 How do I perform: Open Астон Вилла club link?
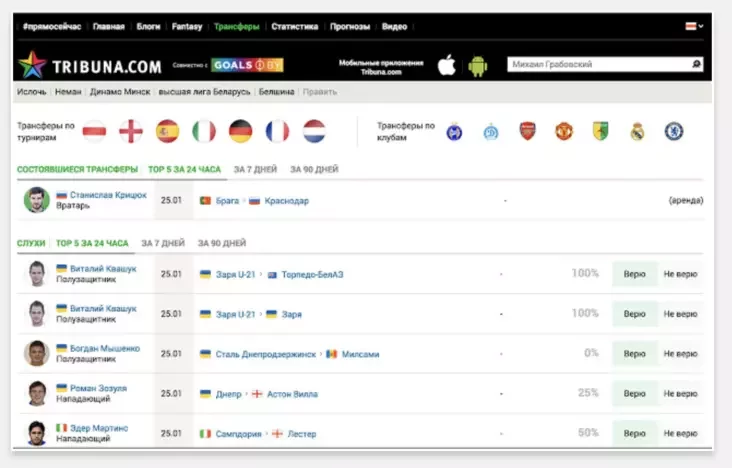pos(292,394)
